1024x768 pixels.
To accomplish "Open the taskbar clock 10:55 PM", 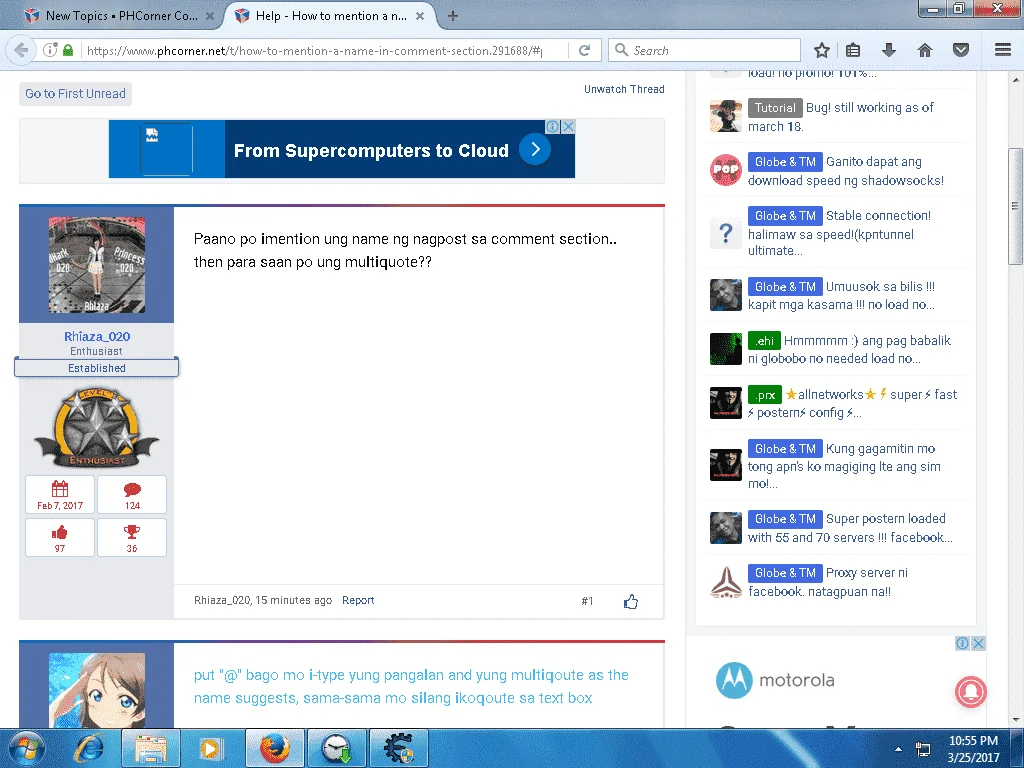I will (973, 749).
